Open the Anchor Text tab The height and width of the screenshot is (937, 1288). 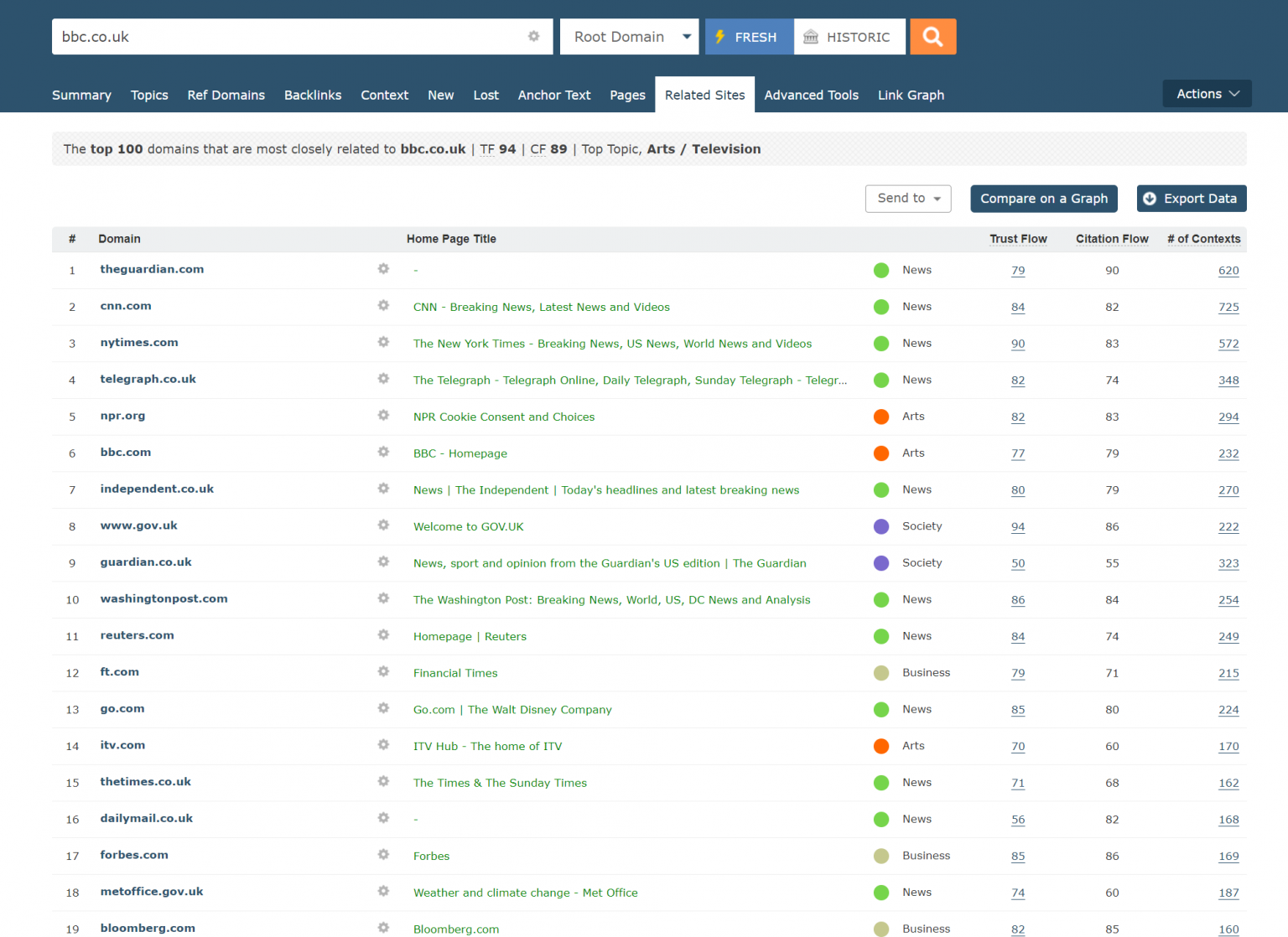coord(554,96)
